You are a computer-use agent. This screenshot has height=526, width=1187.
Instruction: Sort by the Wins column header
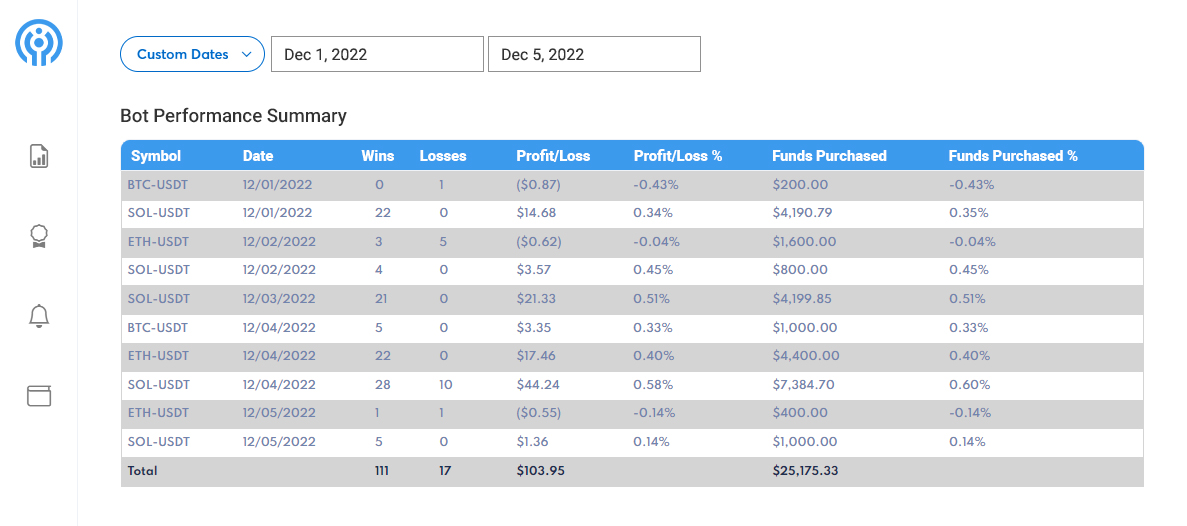tap(378, 156)
